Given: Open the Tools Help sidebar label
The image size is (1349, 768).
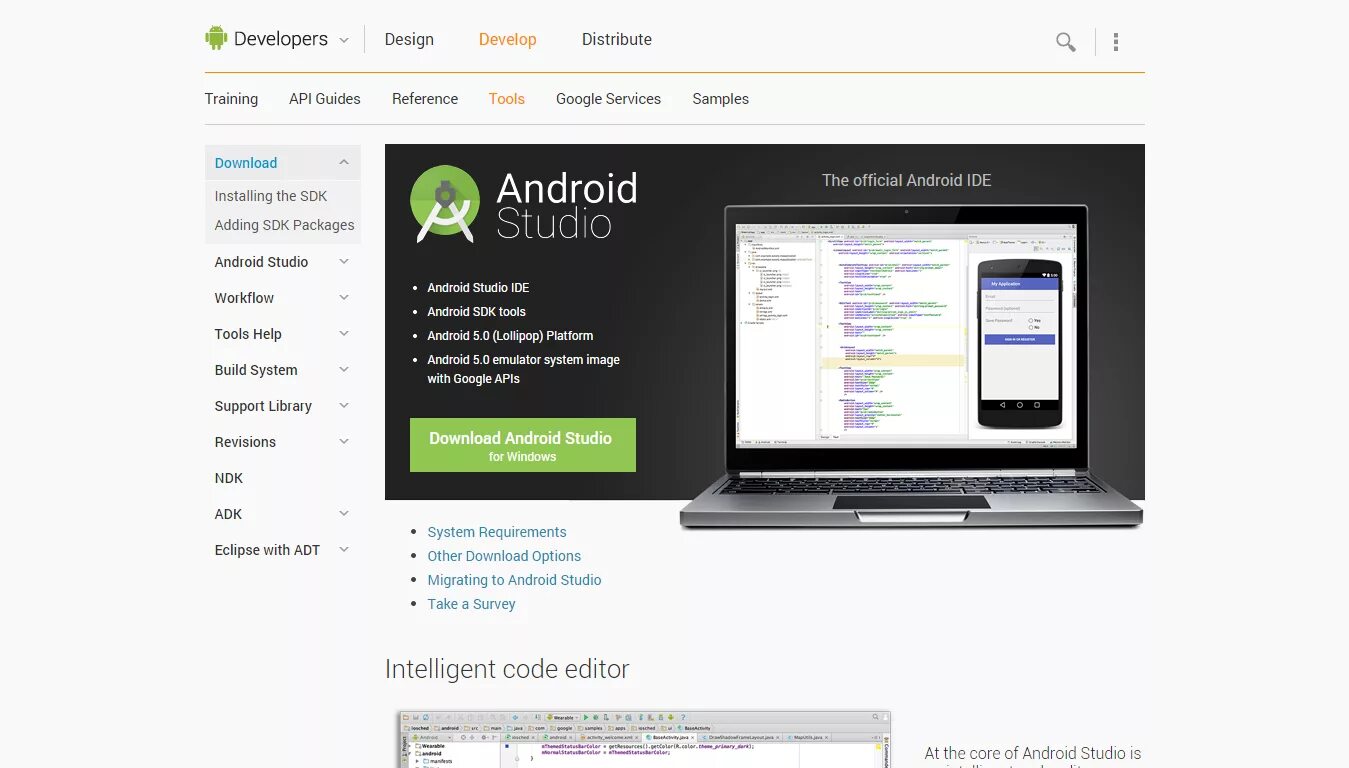Looking at the screenshot, I should tap(248, 334).
